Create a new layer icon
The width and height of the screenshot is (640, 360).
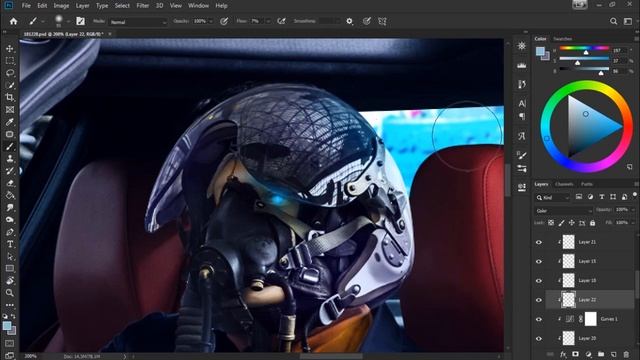click(x=613, y=354)
